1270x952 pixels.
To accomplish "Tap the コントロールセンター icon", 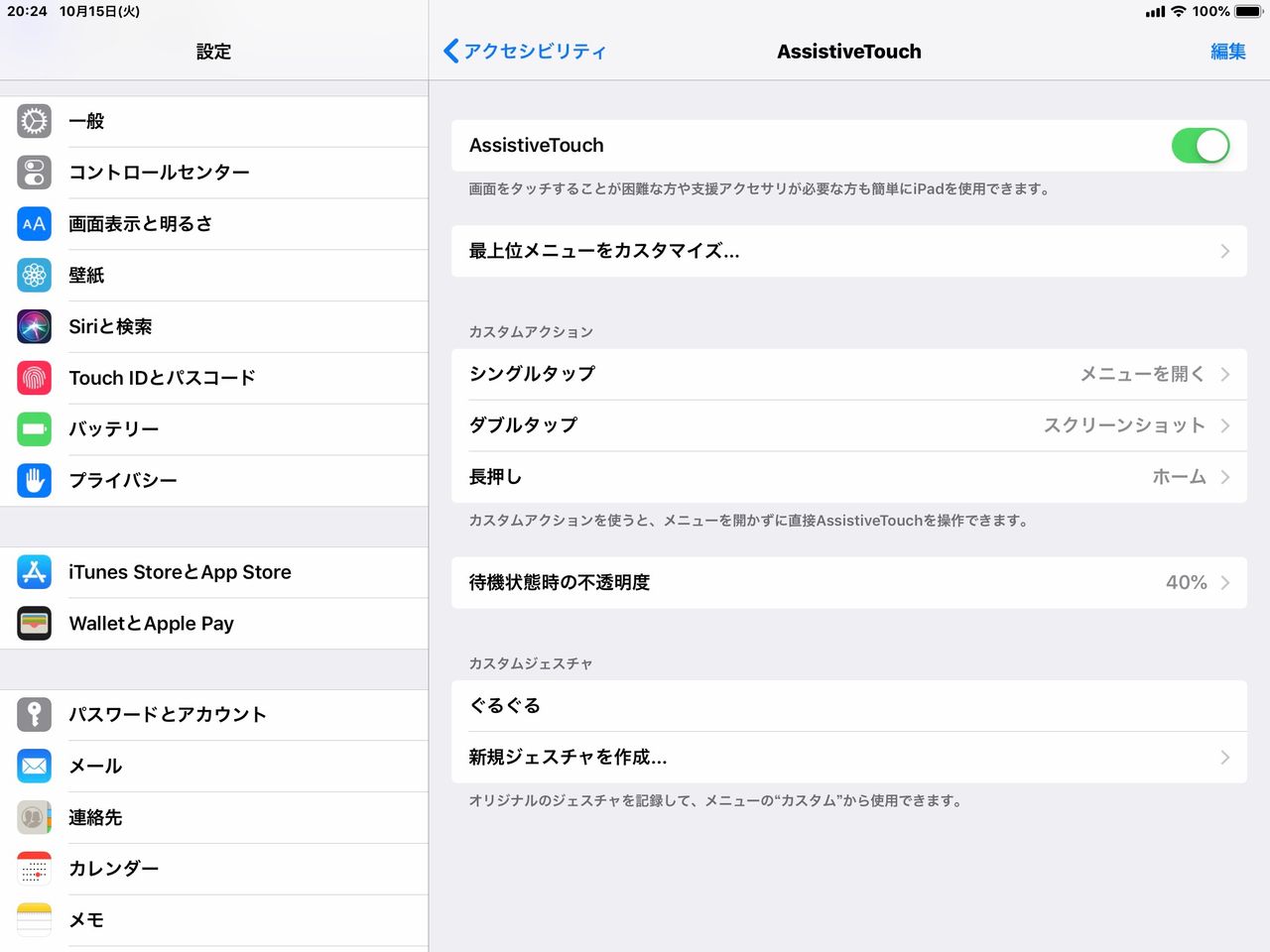I will coord(34,173).
